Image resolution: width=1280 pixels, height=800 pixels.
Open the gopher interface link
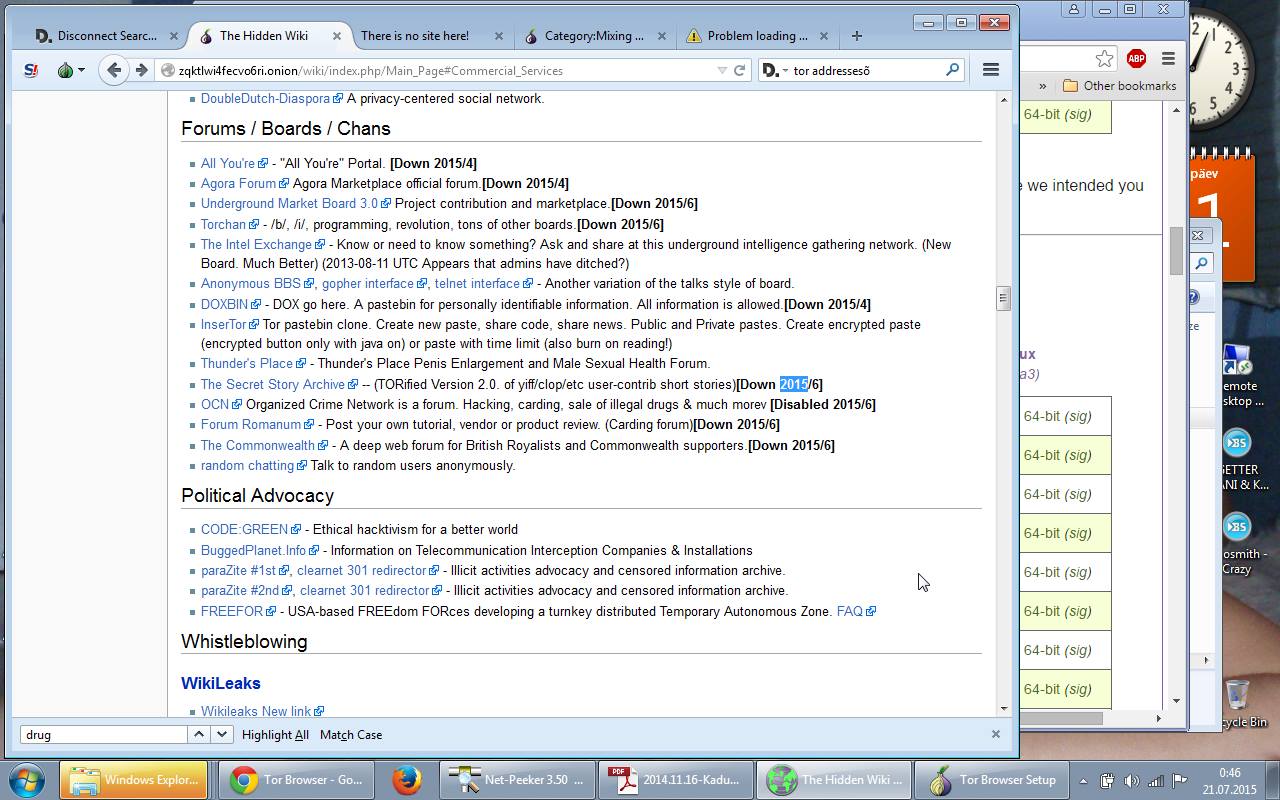point(368,284)
